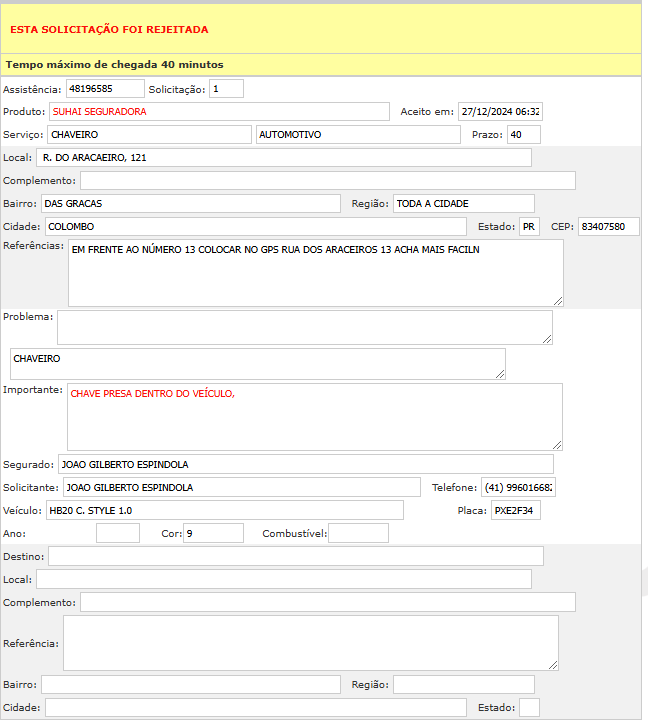This screenshot has height=727, width=648.
Task: Select the Solicitação number field
Action: (x=226, y=88)
